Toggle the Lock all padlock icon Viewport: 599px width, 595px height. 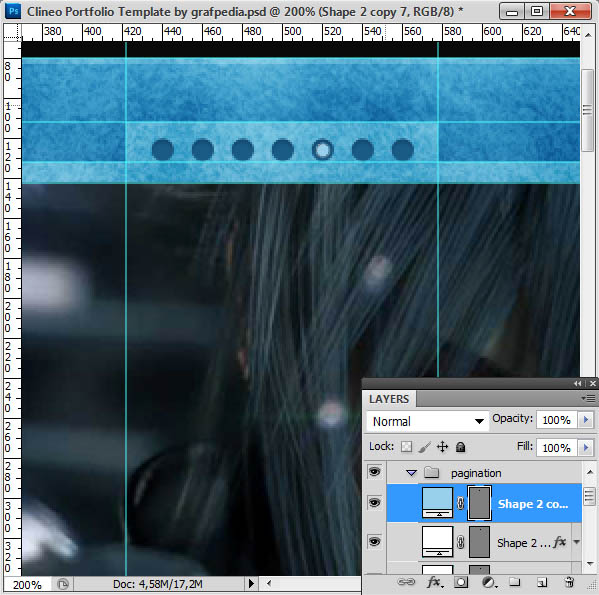(461, 447)
